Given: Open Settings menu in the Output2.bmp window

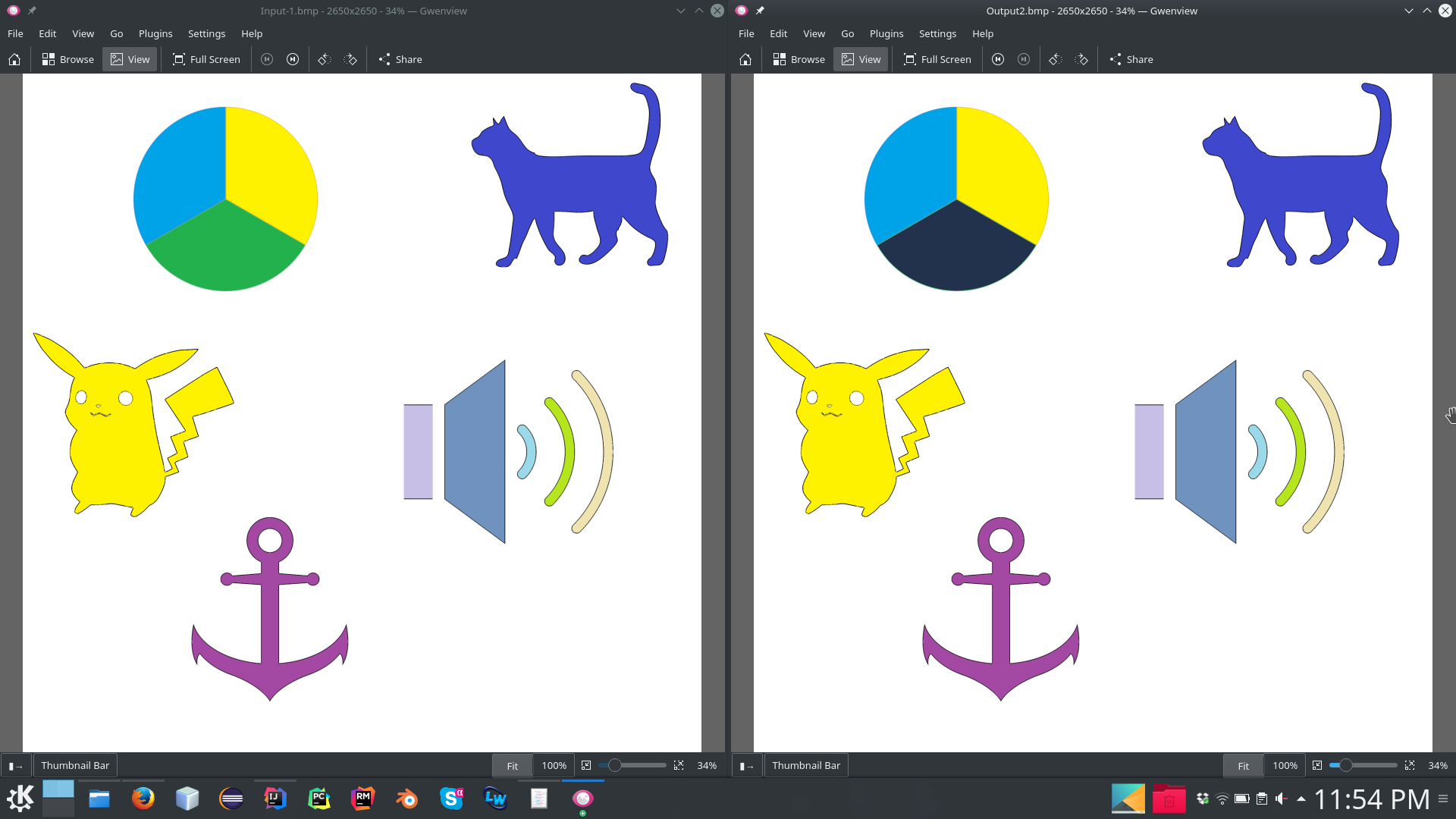Looking at the screenshot, I should coord(937,33).
